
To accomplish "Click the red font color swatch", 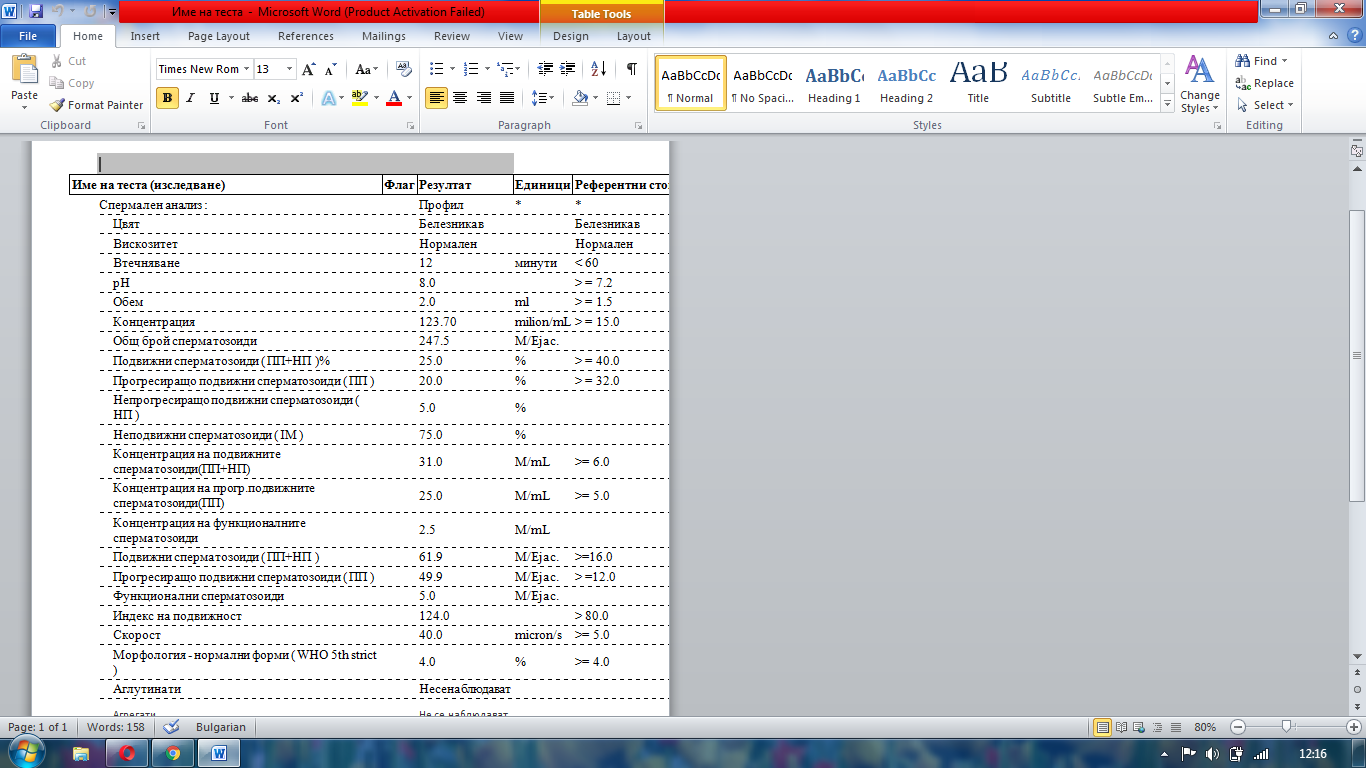I will tap(393, 98).
